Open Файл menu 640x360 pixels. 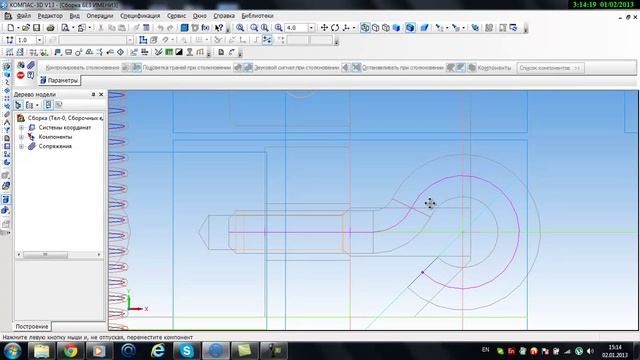24,16
